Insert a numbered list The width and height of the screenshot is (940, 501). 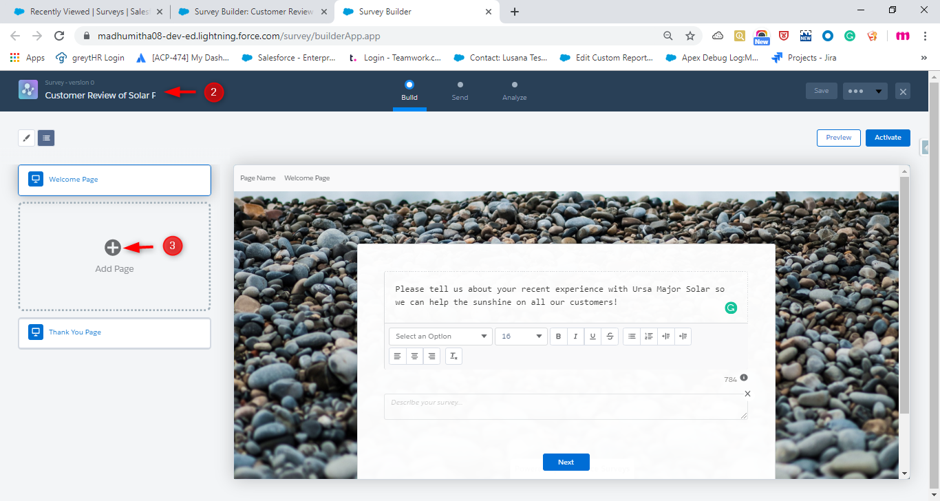click(x=649, y=336)
